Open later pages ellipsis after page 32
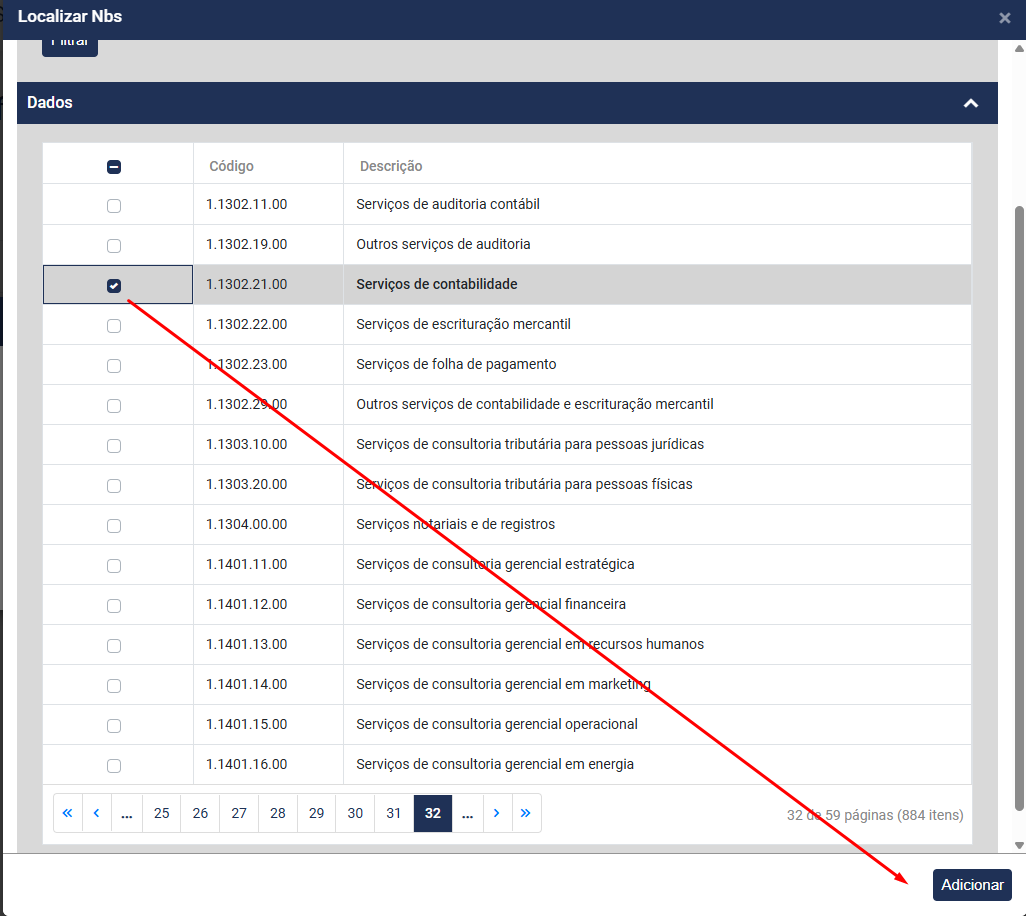The image size is (1026, 916). pos(467,813)
